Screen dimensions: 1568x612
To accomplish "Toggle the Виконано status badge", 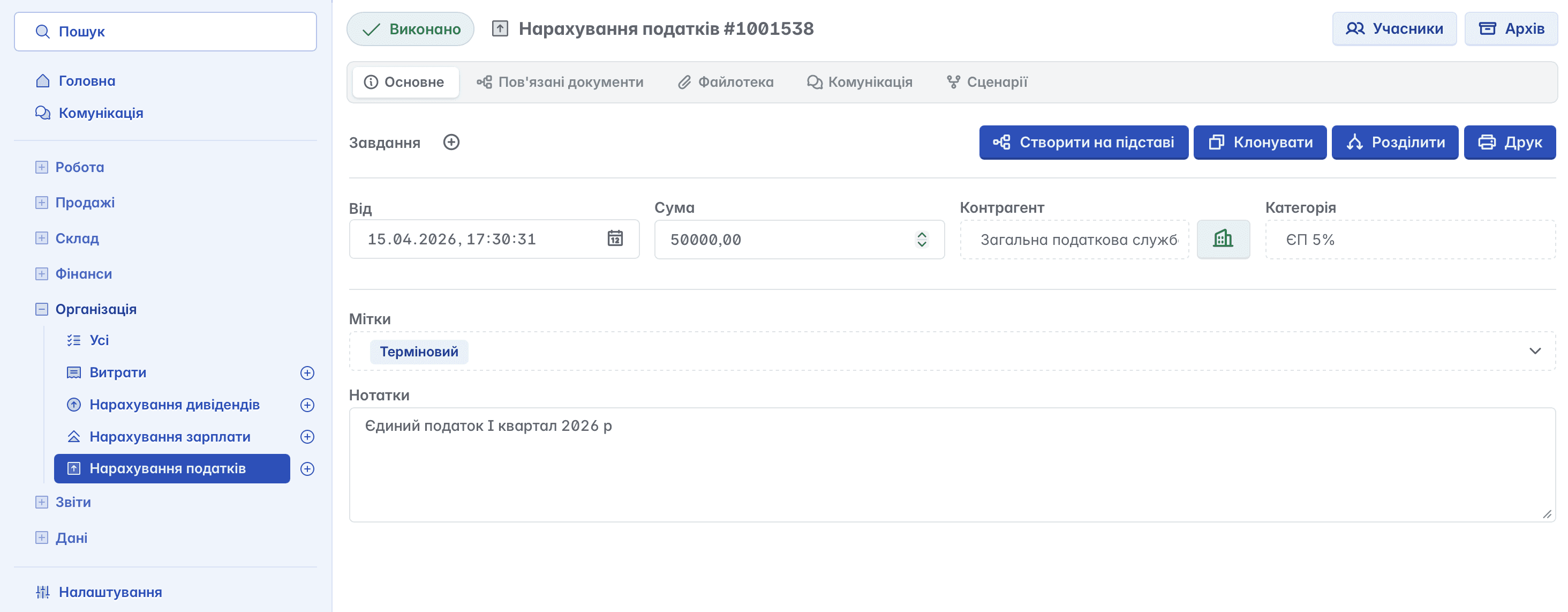I will pyautogui.click(x=410, y=28).
